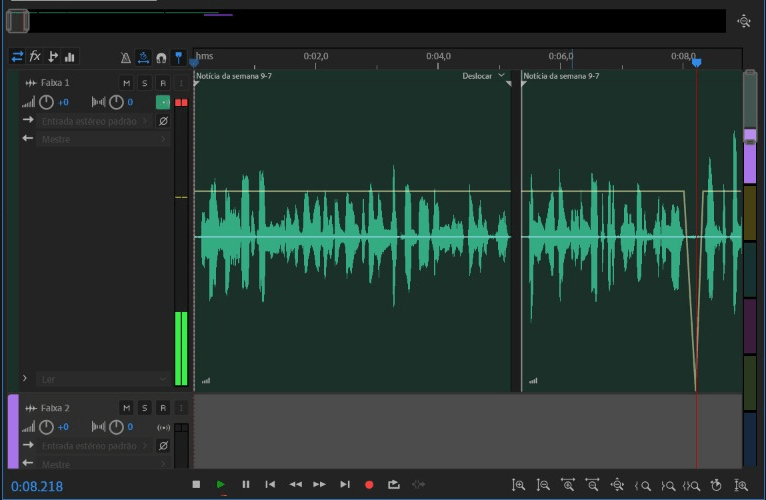The width and height of the screenshot is (766, 500).
Task: Pause playback
Action: tap(246, 484)
